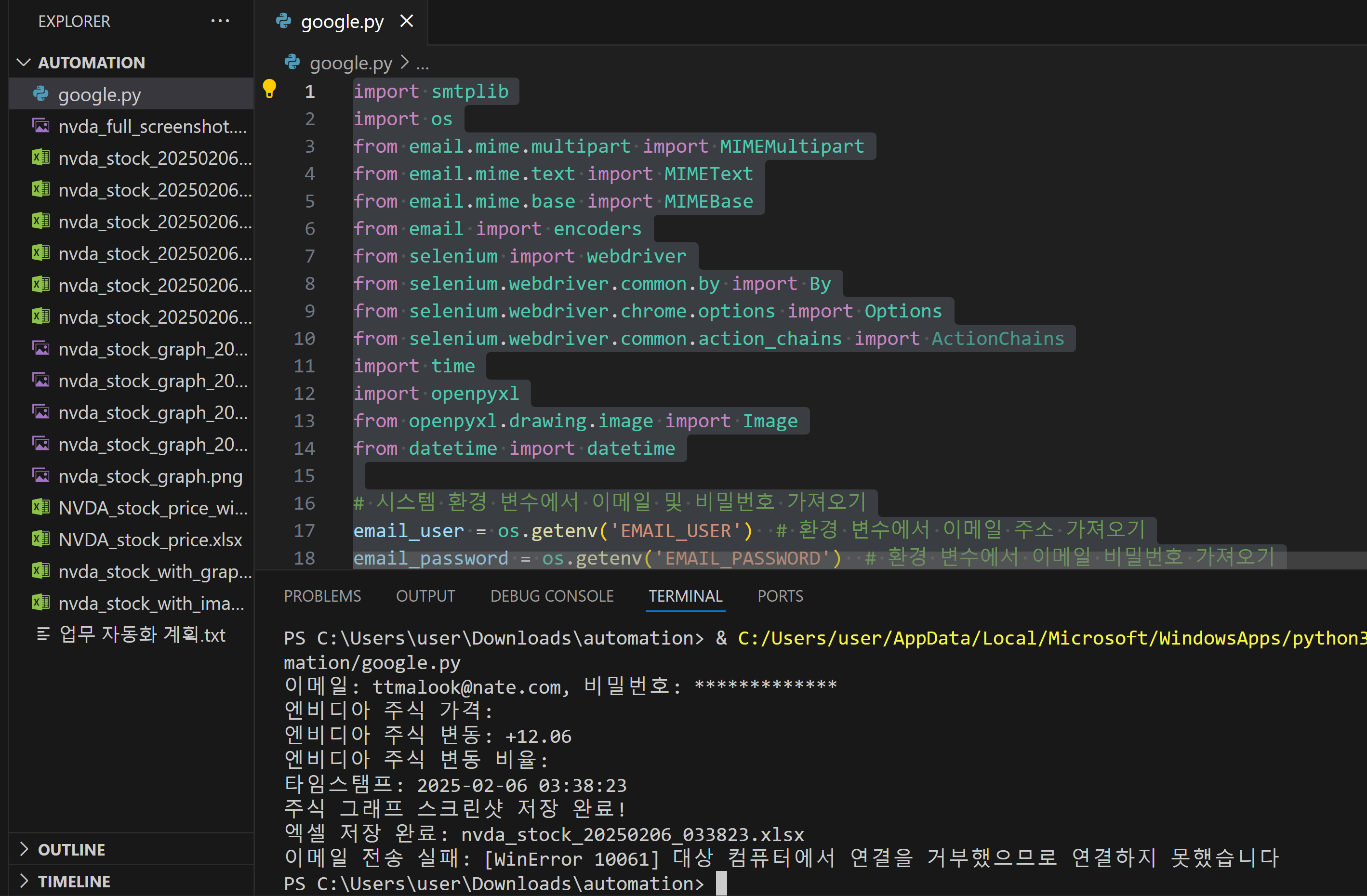This screenshot has width=1367, height=896.
Task: Click line number 18 in the gutter
Action: [x=305, y=558]
